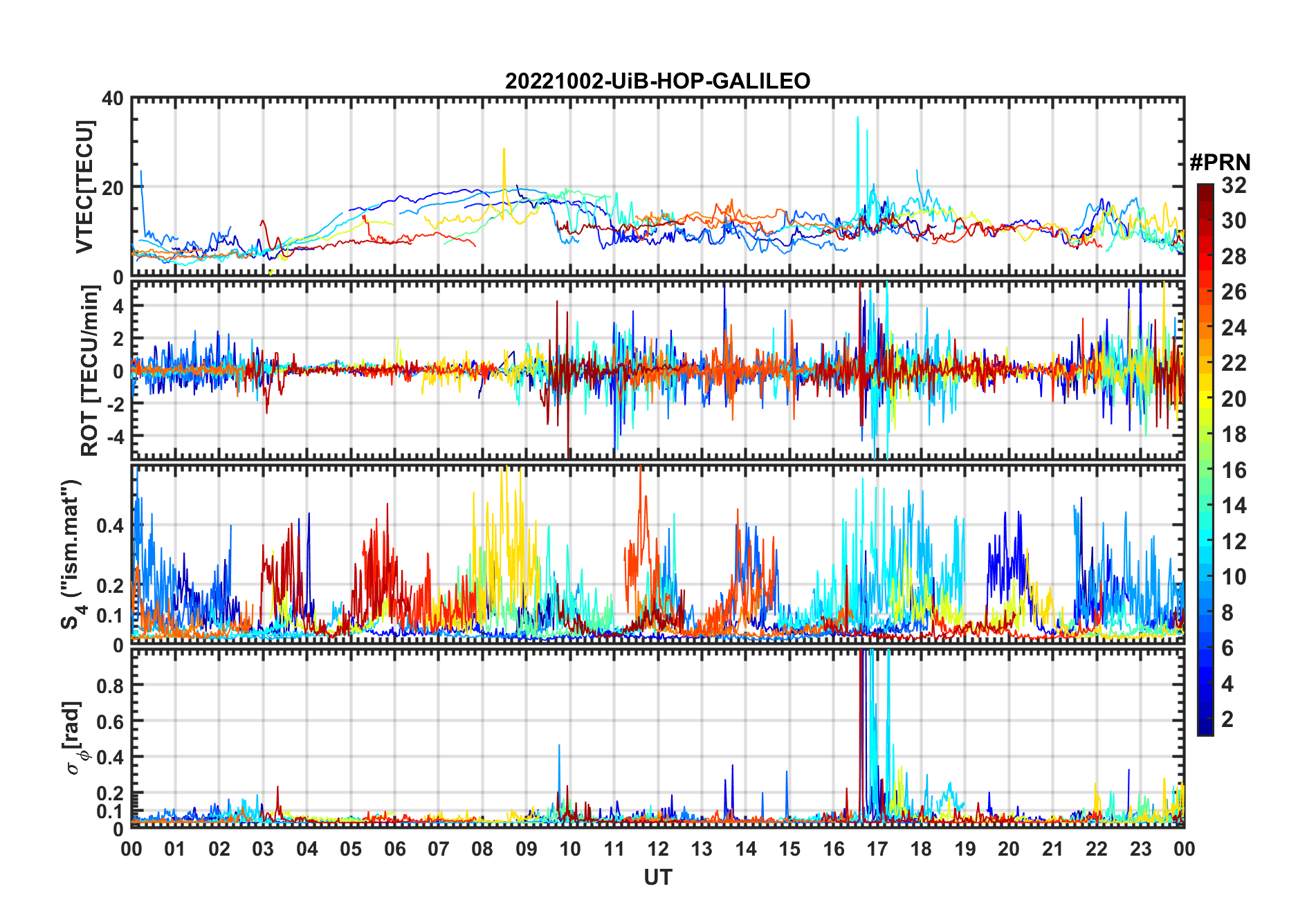Click the 0.6 tick on sigma-phi axis

click(x=110, y=721)
